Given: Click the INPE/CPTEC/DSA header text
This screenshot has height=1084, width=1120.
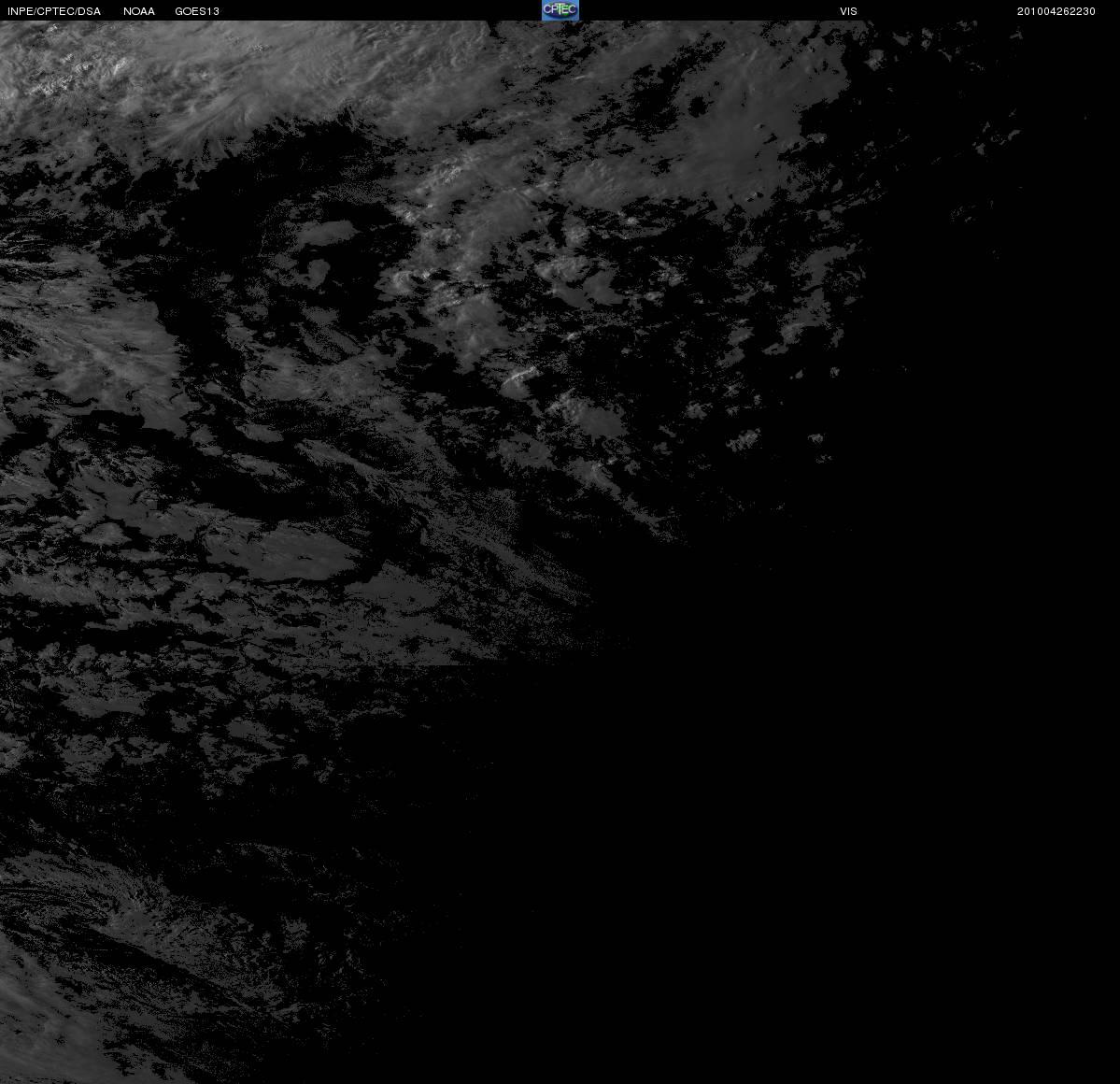Looking at the screenshot, I should (54, 11).
